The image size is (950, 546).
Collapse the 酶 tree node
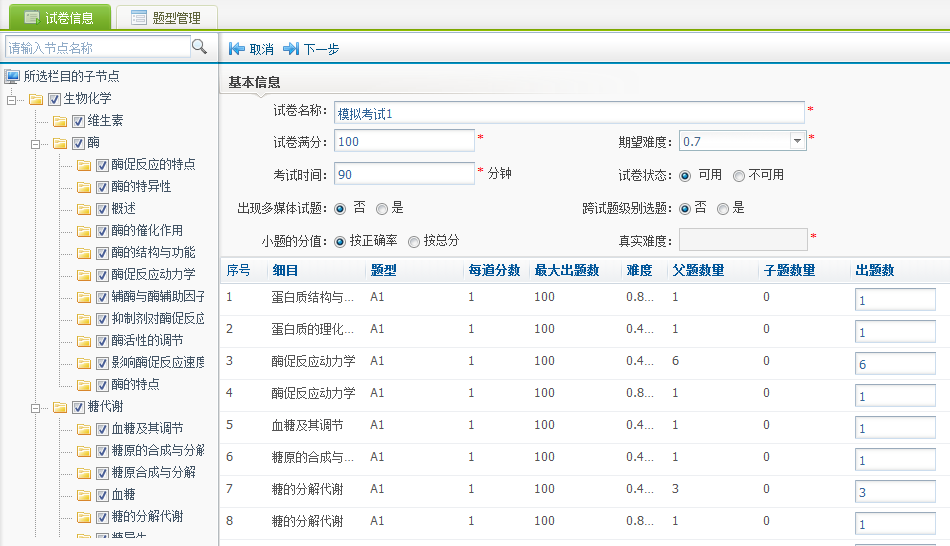pyautogui.click(x=37, y=143)
